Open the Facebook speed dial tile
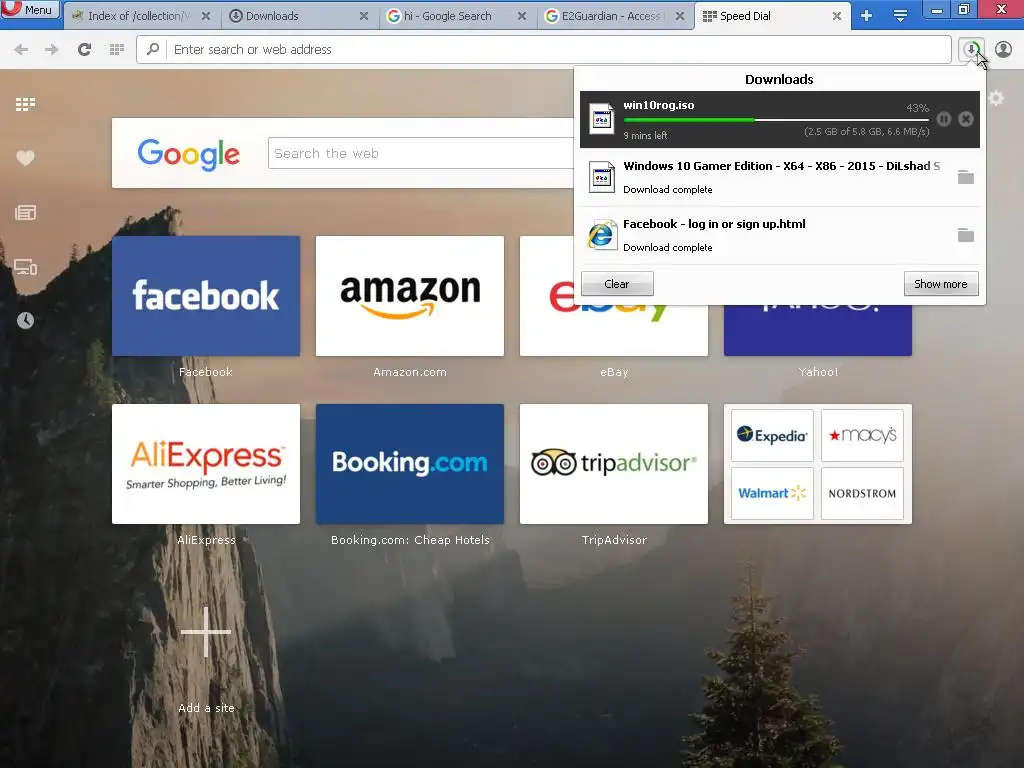 pyautogui.click(x=206, y=296)
